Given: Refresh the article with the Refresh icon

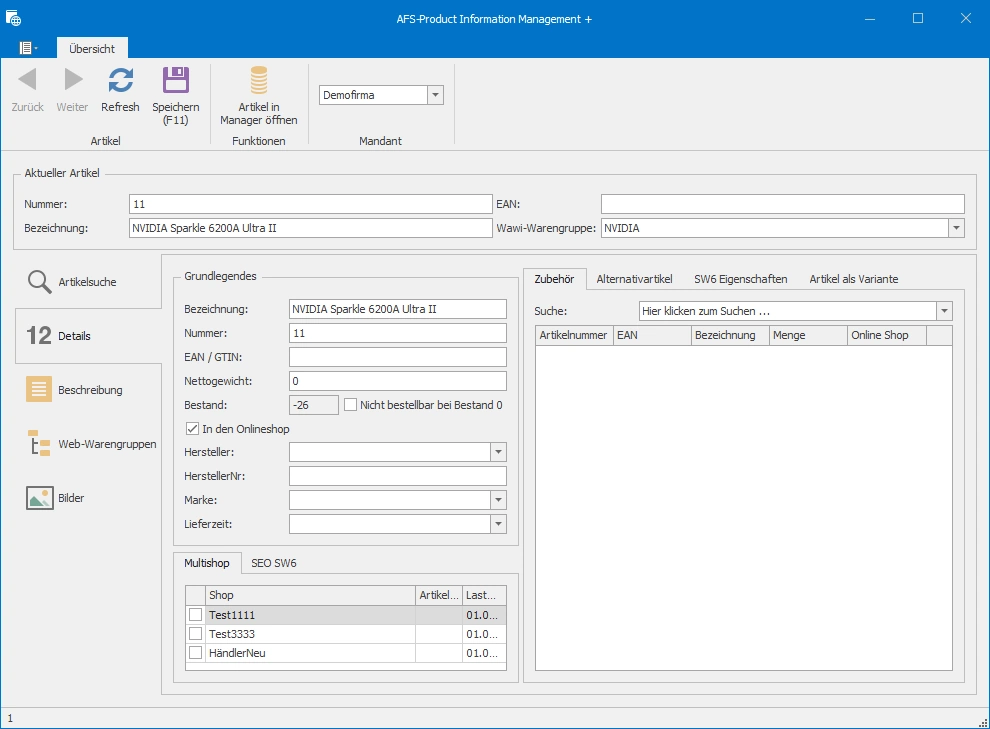Looking at the screenshot, I should [120, 80].
